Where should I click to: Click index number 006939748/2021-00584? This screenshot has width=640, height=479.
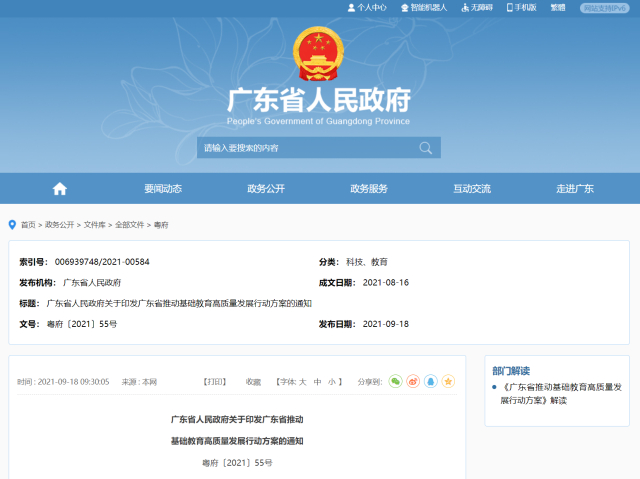pyautogui.click(x=102, y=262)
